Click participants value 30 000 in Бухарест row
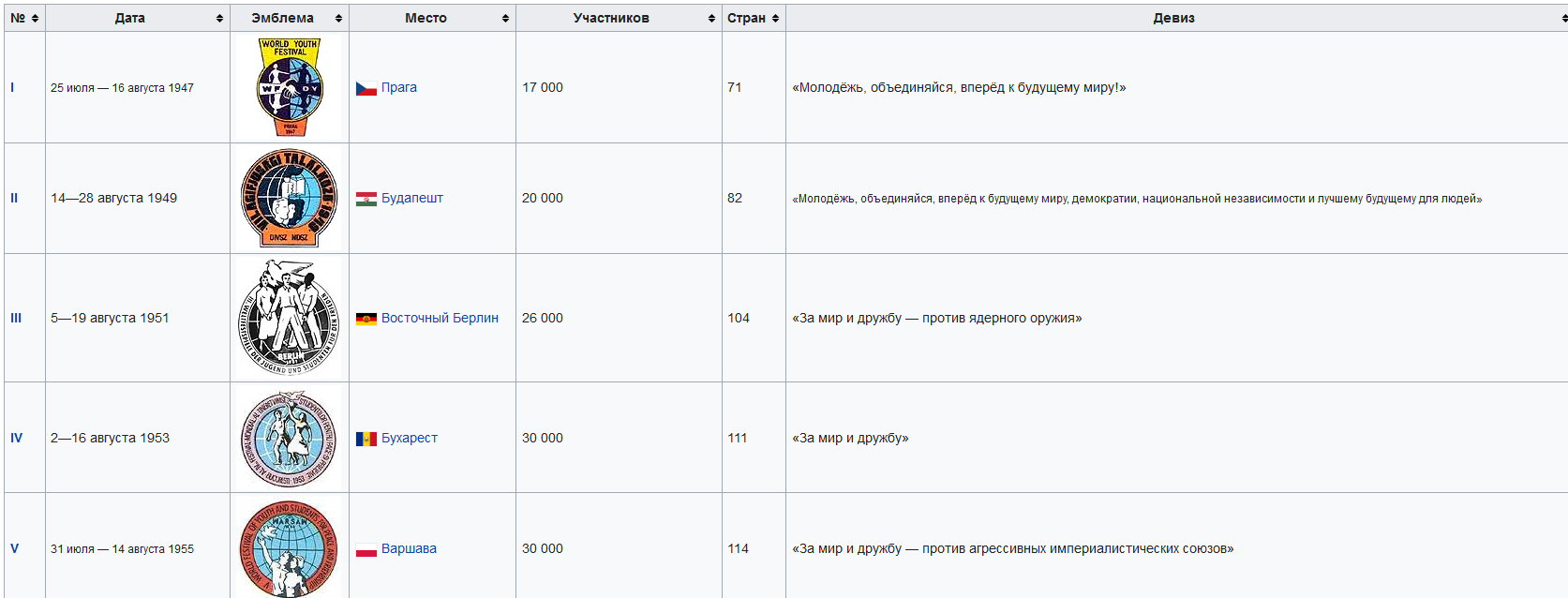This screenshot has height=598, width=1568. 543,438
